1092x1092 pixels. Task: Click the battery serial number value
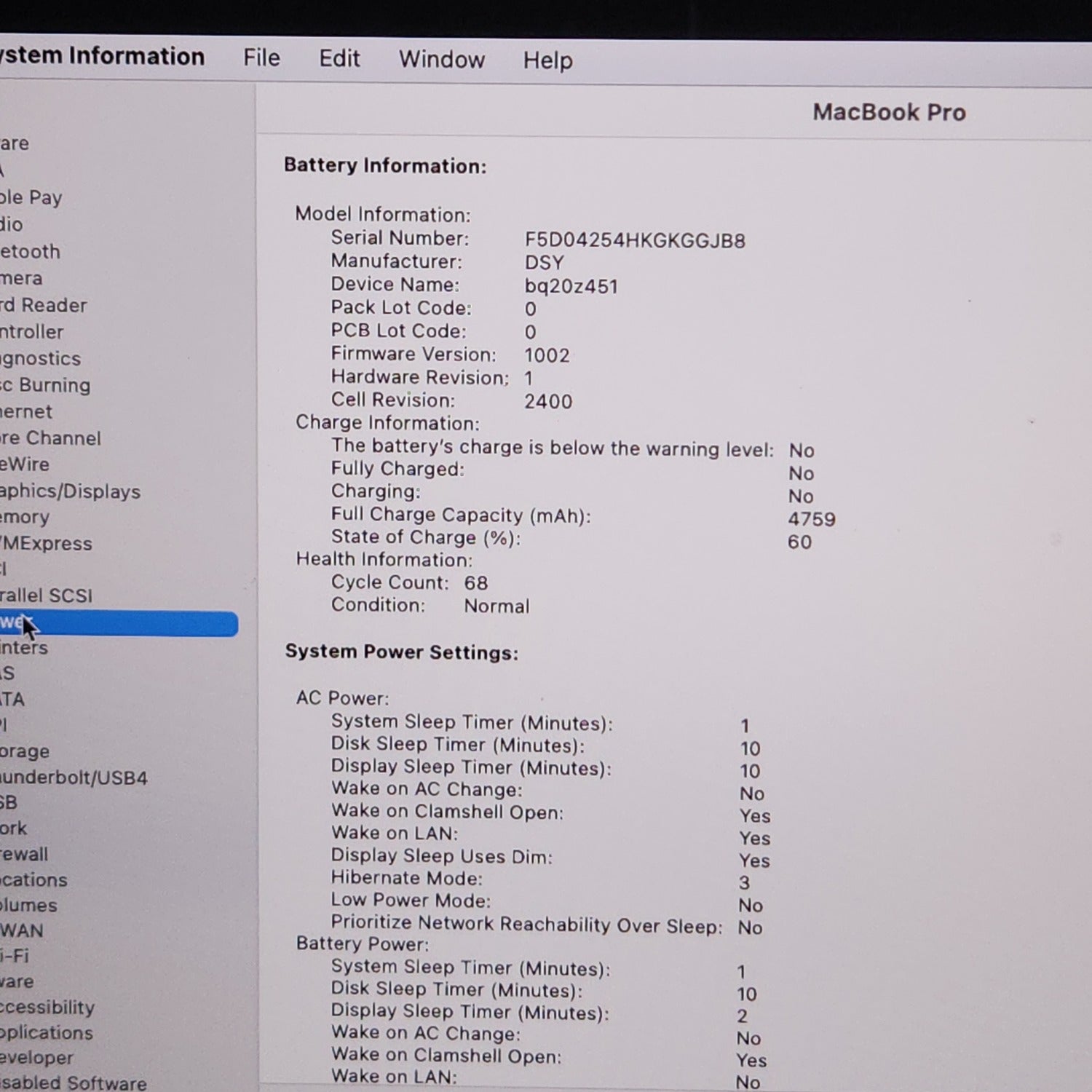point(635,241)
